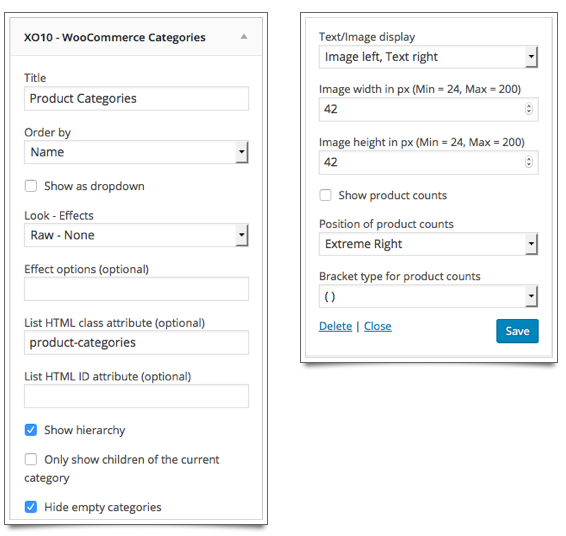566x536 pixels.
Task: Enable Only show children of current category
Action: tap(31, 459)
